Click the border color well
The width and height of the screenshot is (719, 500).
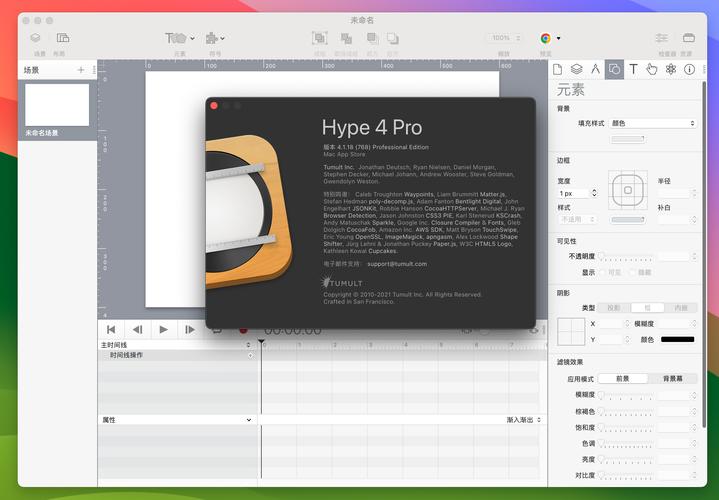point(628,220)
